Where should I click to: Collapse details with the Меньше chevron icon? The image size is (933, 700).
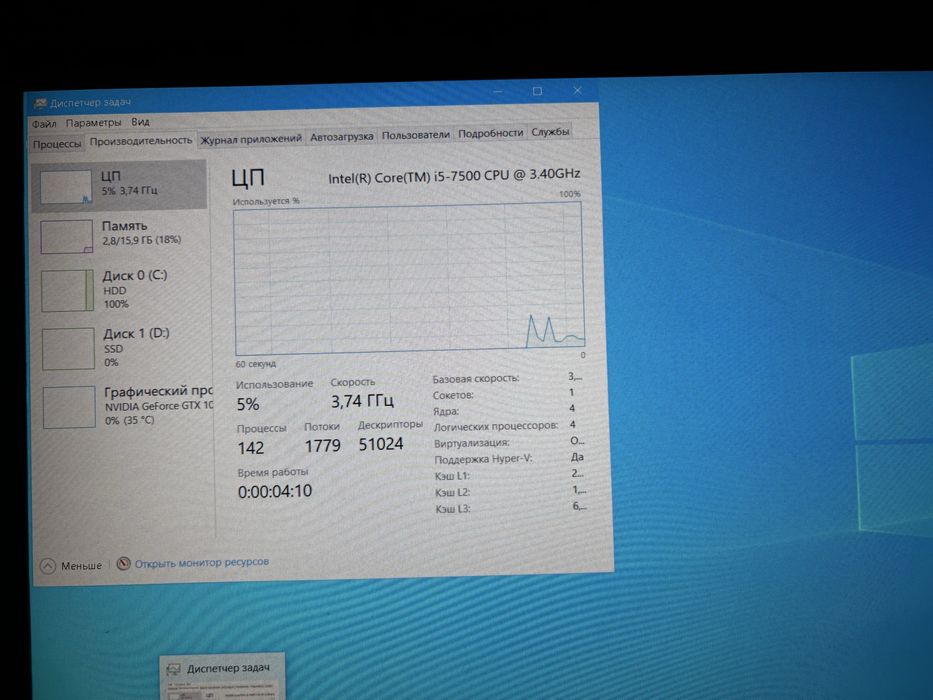48,566
